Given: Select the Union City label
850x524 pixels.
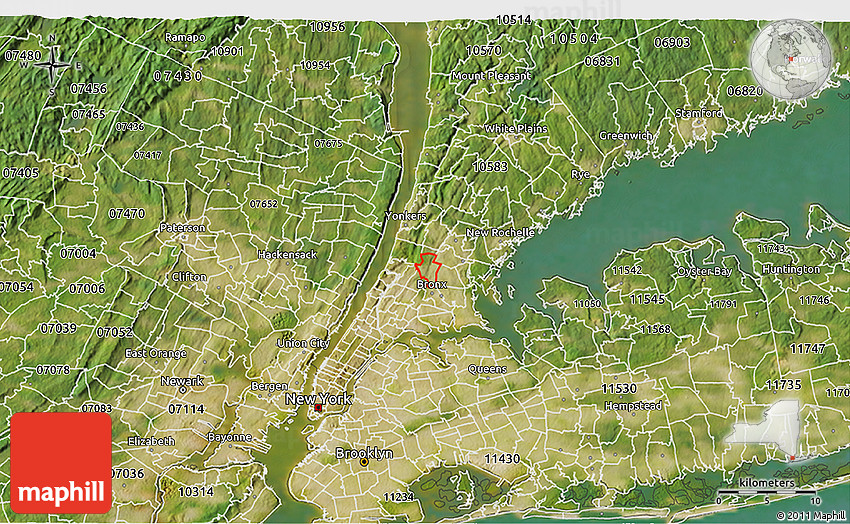Looking at the screenshot, I should 303,343.
